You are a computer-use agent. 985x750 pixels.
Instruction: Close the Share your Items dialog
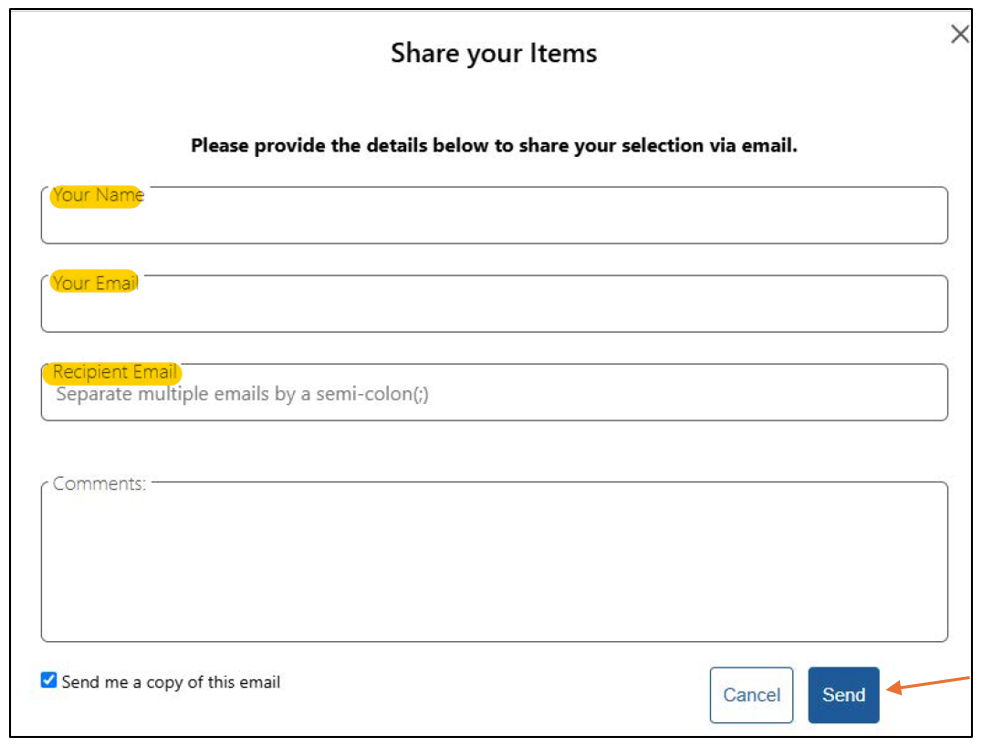[959, 33]
